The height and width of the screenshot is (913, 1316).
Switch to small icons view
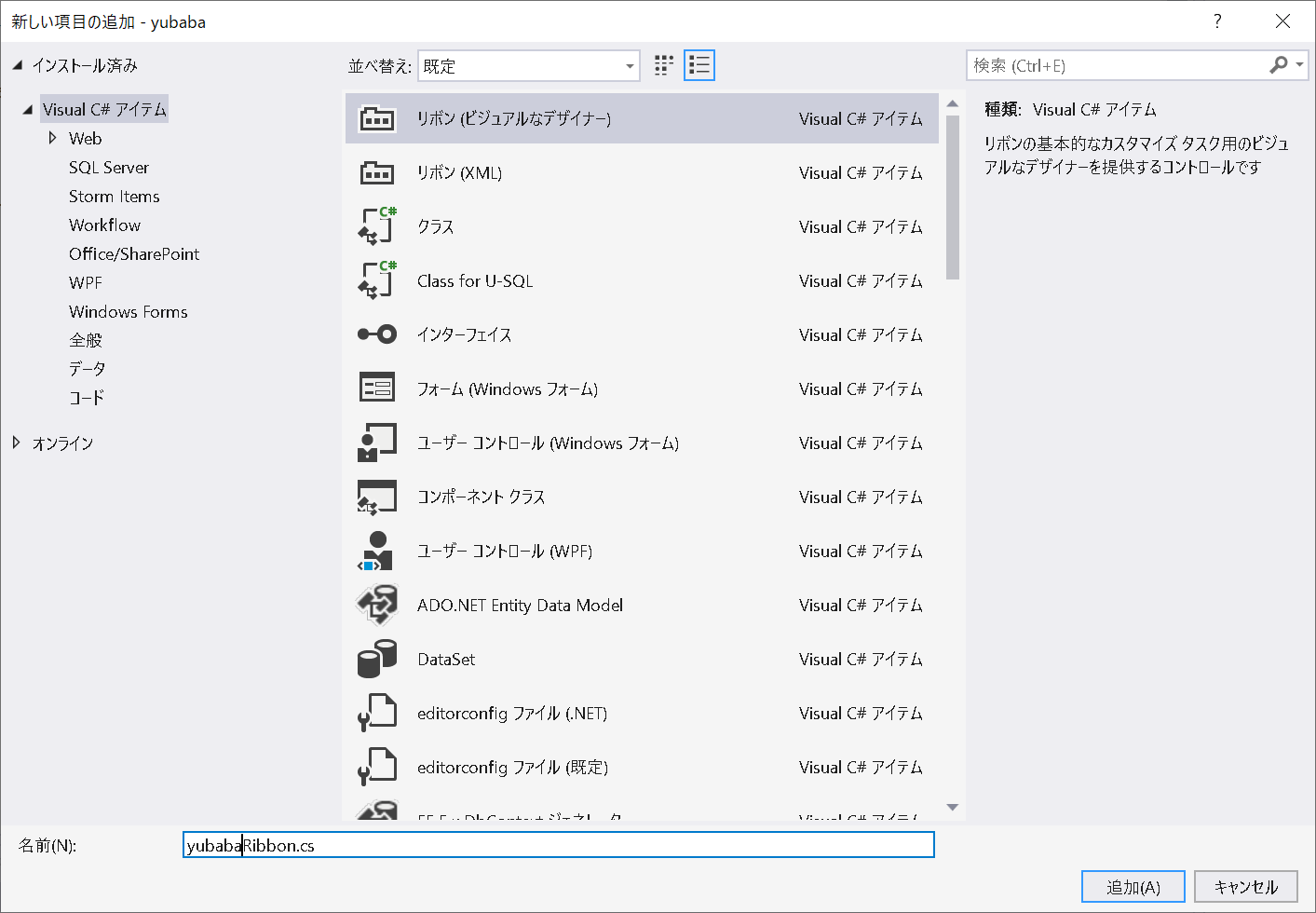point(664,65)
